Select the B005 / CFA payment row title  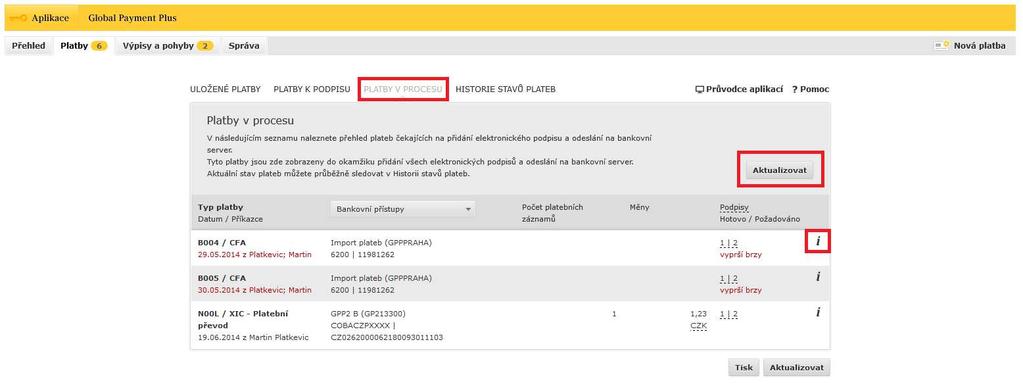click(222, 278)
